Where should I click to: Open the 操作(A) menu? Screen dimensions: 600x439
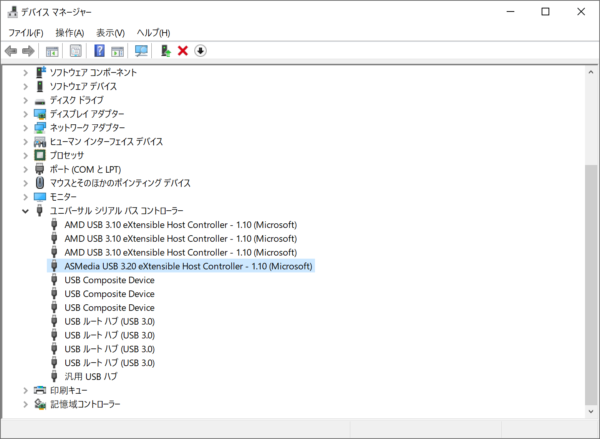(x=70, y=33)
